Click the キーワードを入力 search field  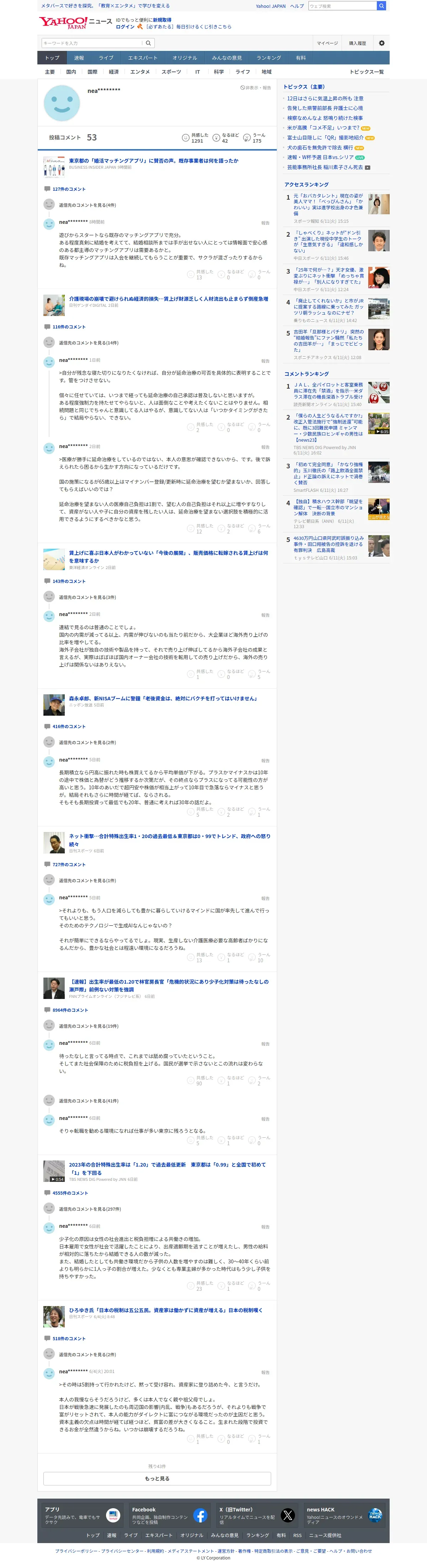click(92, 43)
